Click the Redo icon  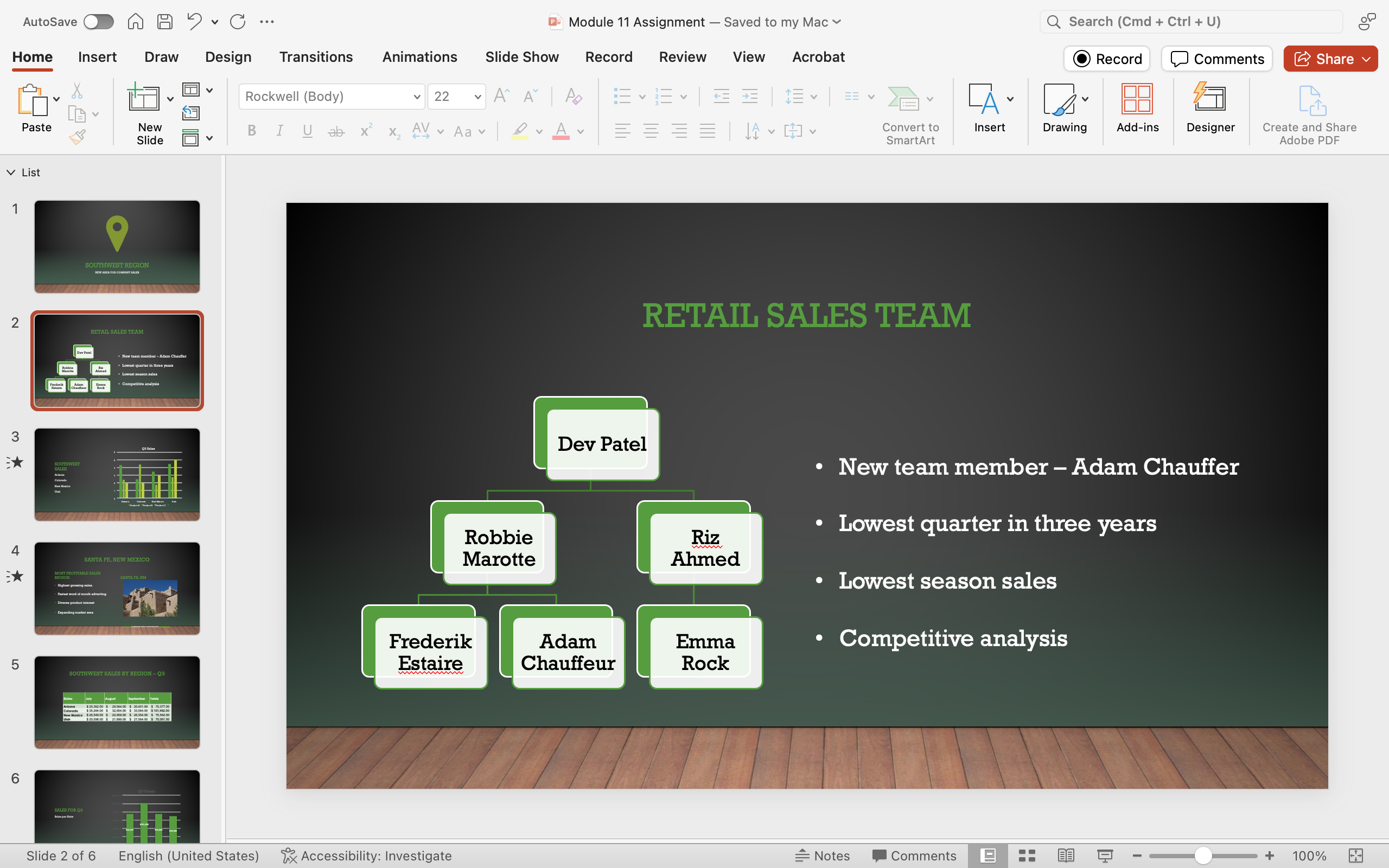238,22
